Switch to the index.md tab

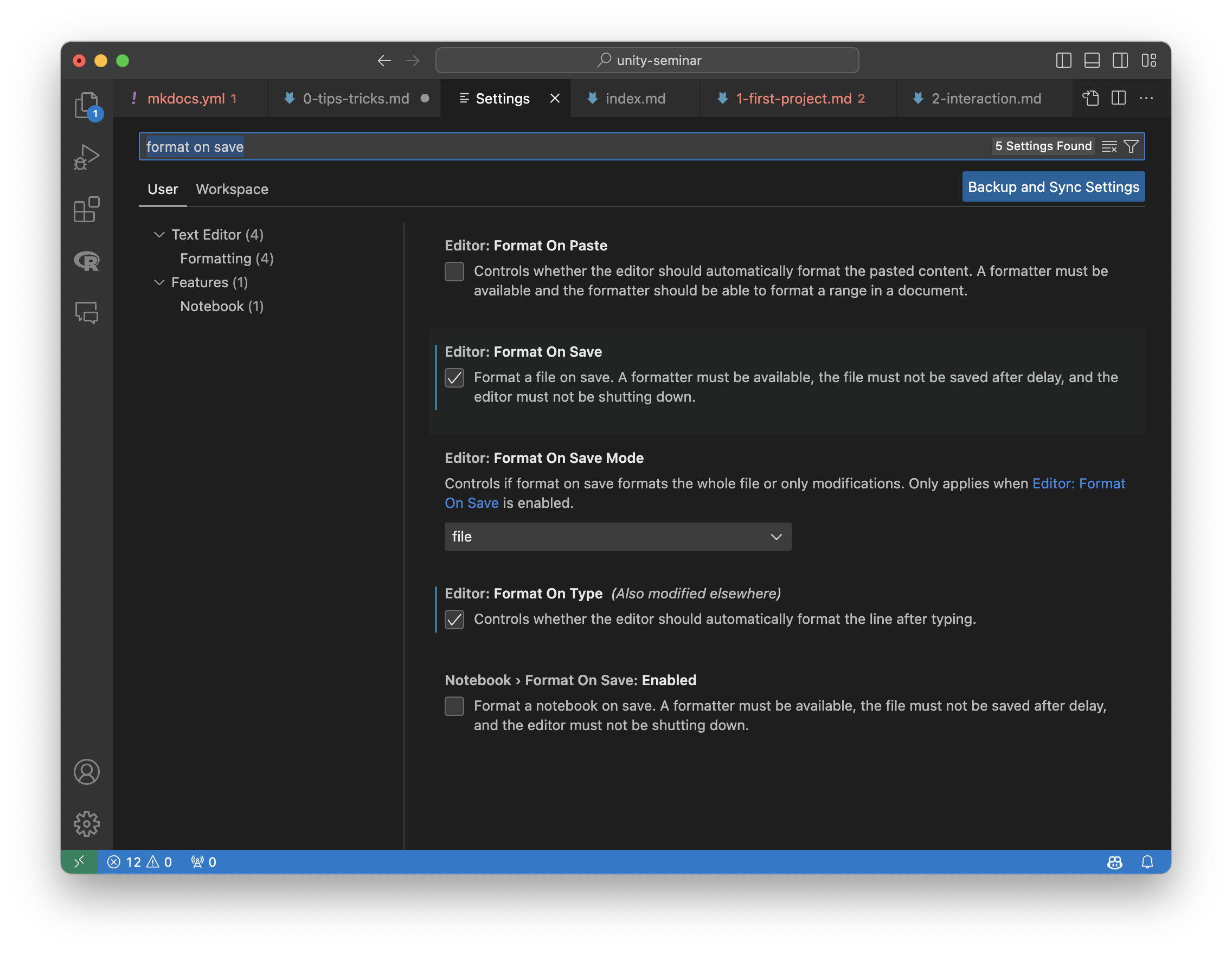635,99
